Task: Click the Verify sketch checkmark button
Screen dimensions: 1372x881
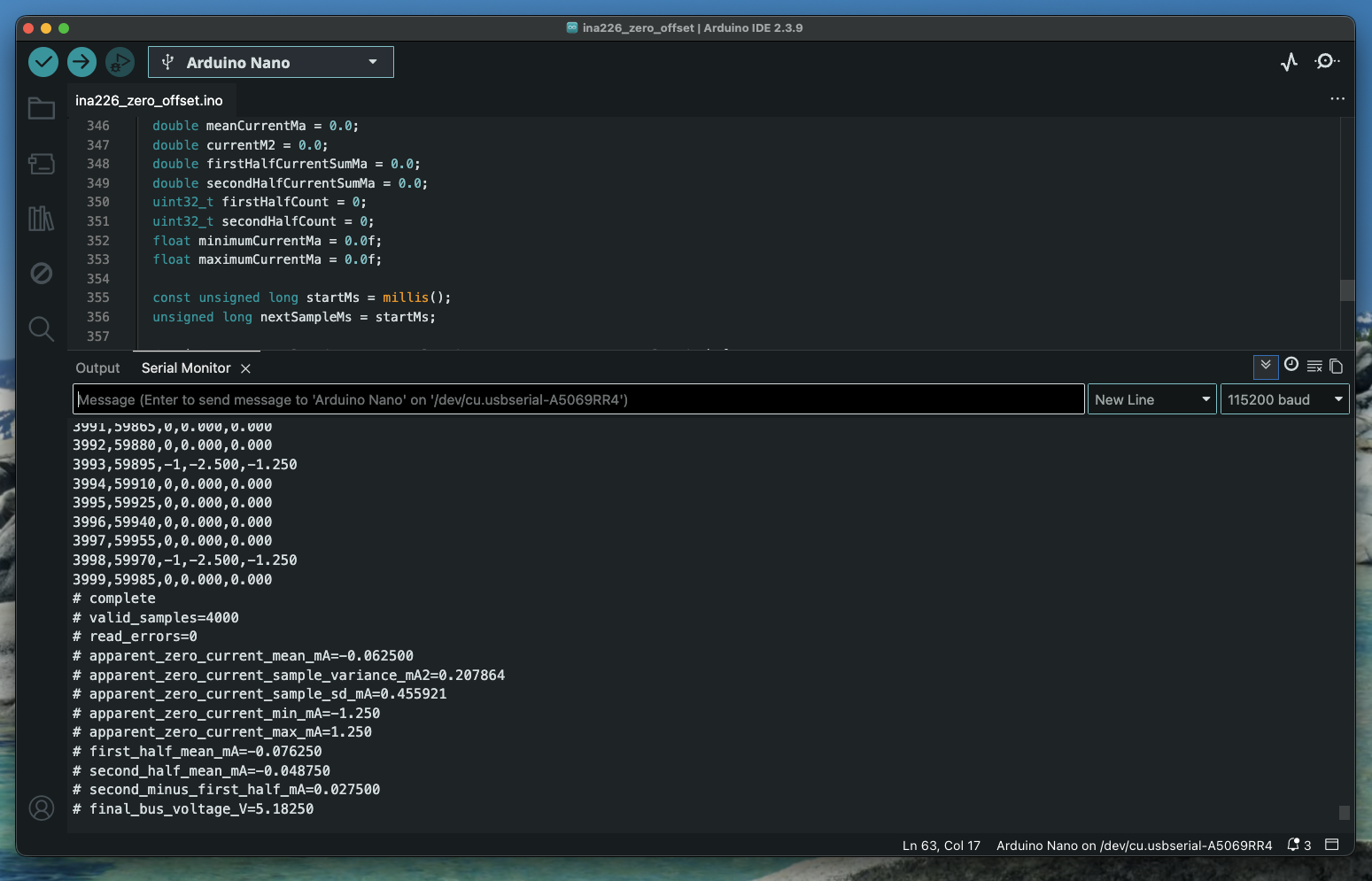Action: point(43,62)
